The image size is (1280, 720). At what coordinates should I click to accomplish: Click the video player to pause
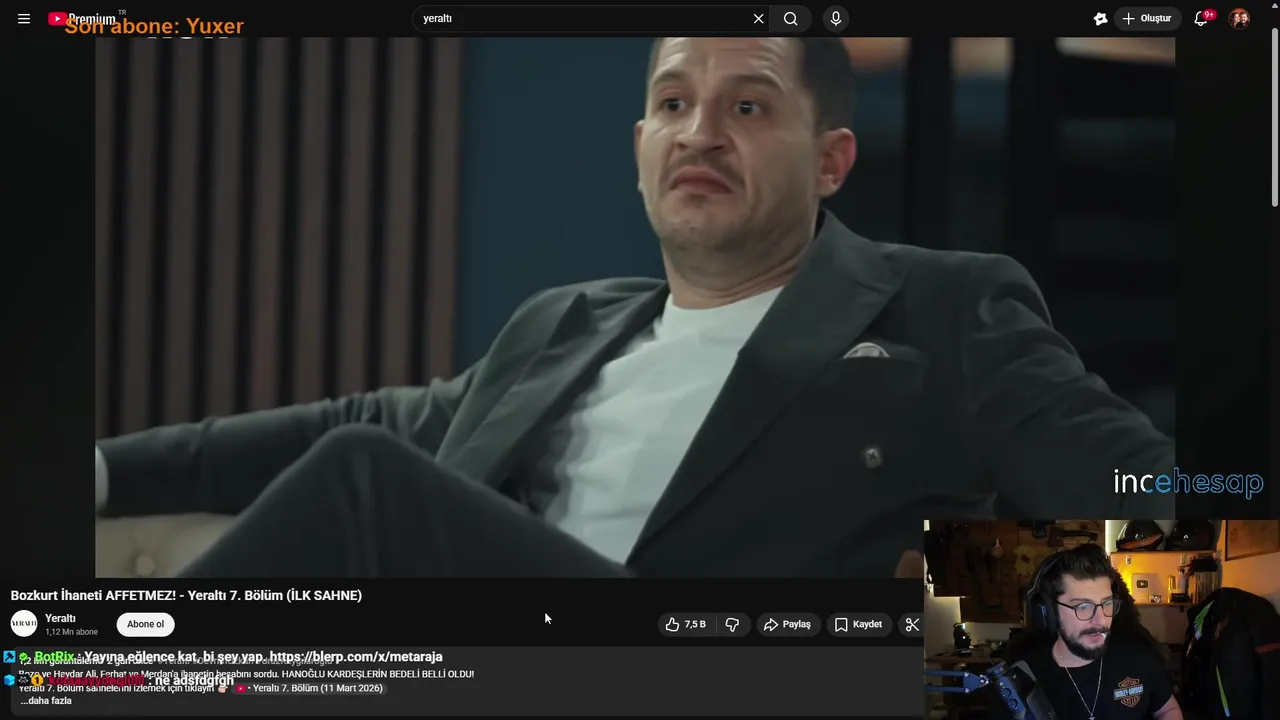click(635, 307)
